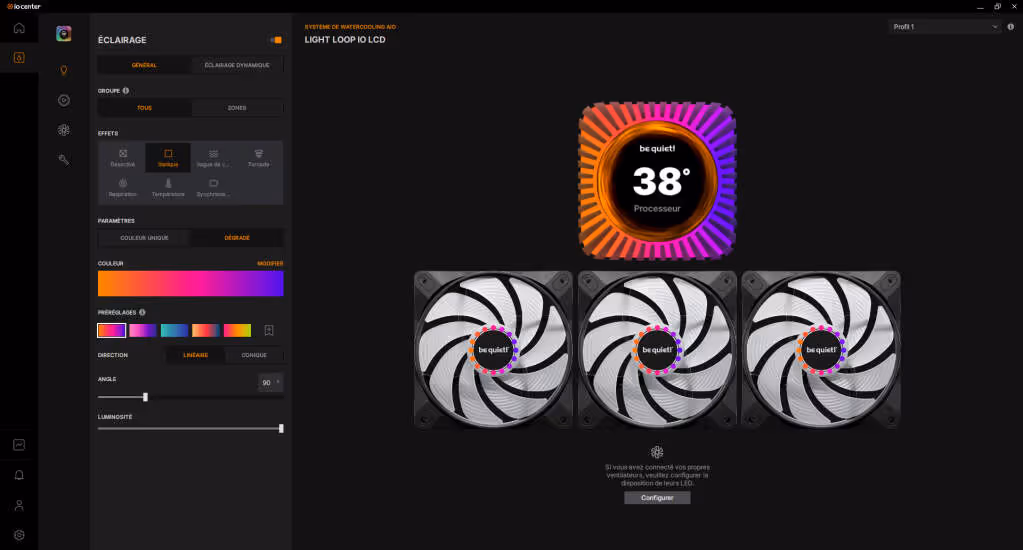The height and width of the screenshot is (550, 1023).
Task: Set direction to Conique
Action: point(254,355)
